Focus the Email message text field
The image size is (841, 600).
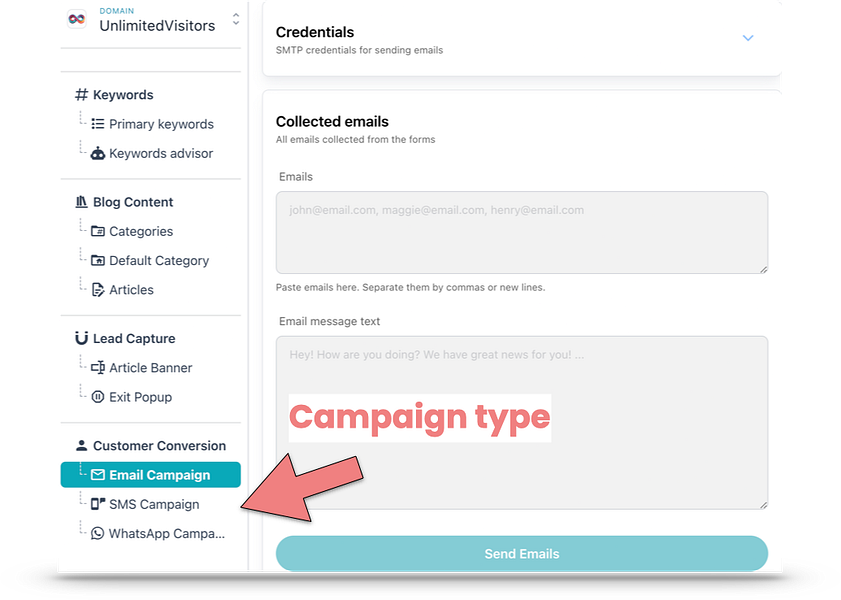click(x=521, y=422)
